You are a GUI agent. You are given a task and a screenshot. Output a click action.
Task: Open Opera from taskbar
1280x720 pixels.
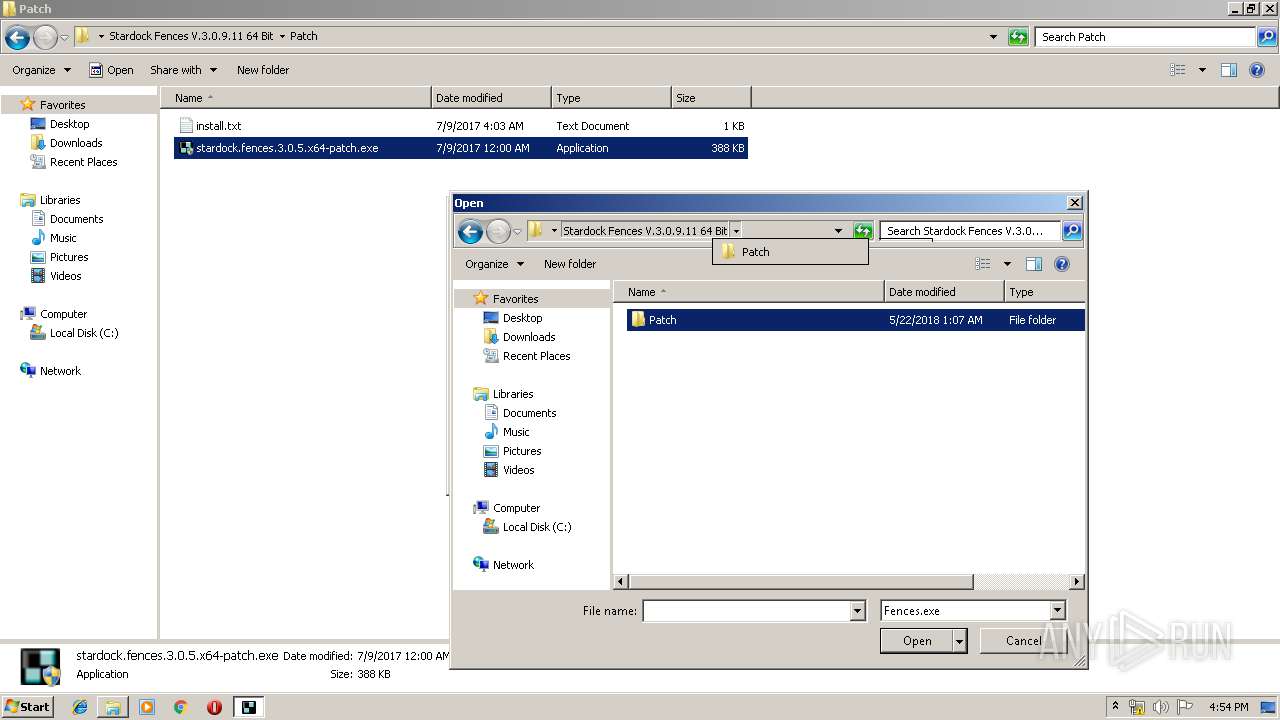pos(214,707)
